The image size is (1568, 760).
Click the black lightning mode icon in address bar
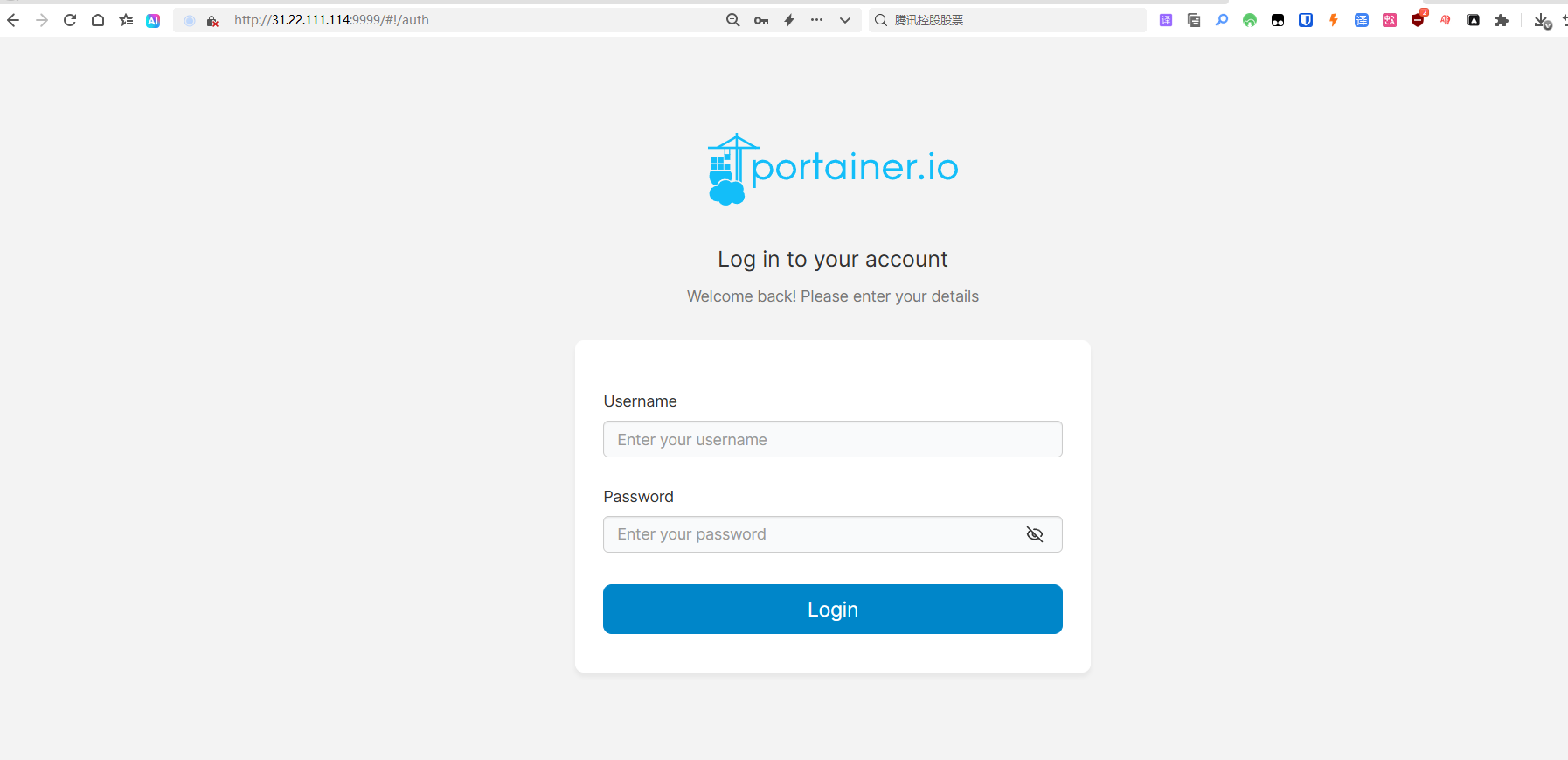789,20
